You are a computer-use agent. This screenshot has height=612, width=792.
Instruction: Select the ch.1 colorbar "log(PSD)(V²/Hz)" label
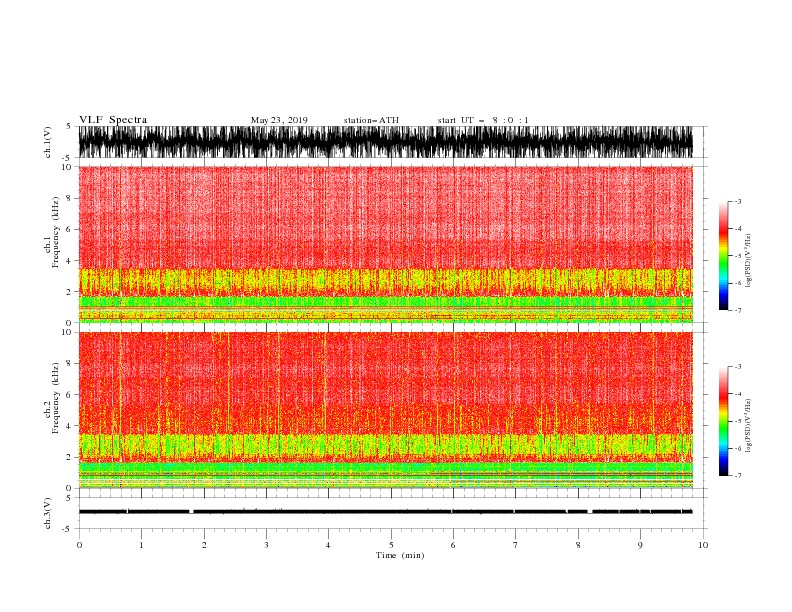pos(748,261)
